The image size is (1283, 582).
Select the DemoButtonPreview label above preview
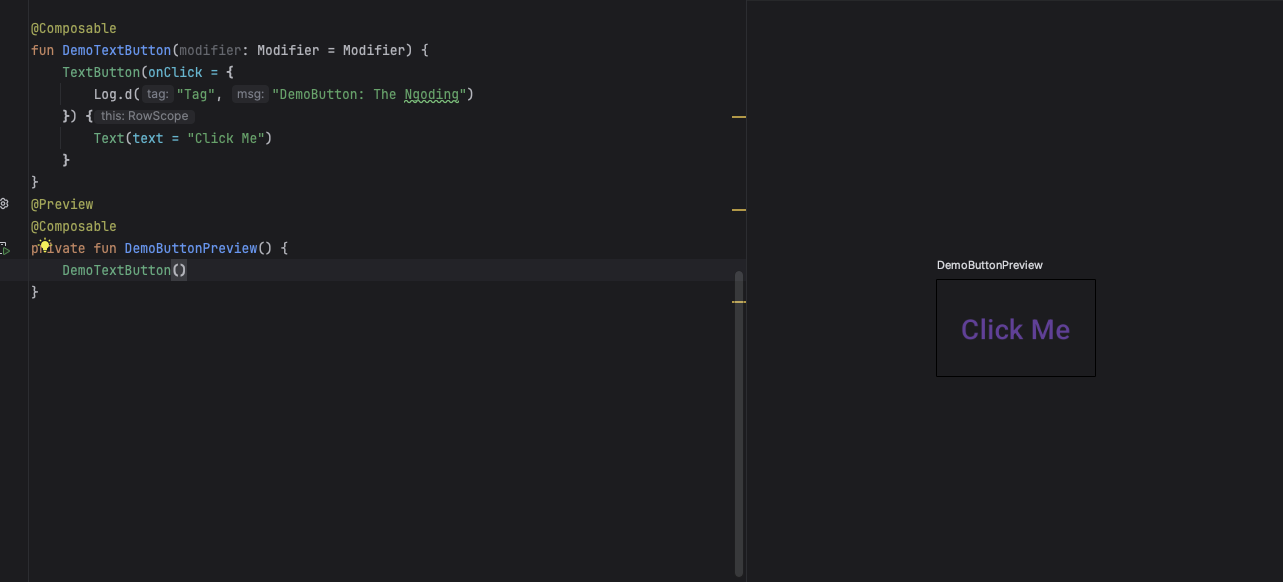pyautogui.click(x=989, y=265)
